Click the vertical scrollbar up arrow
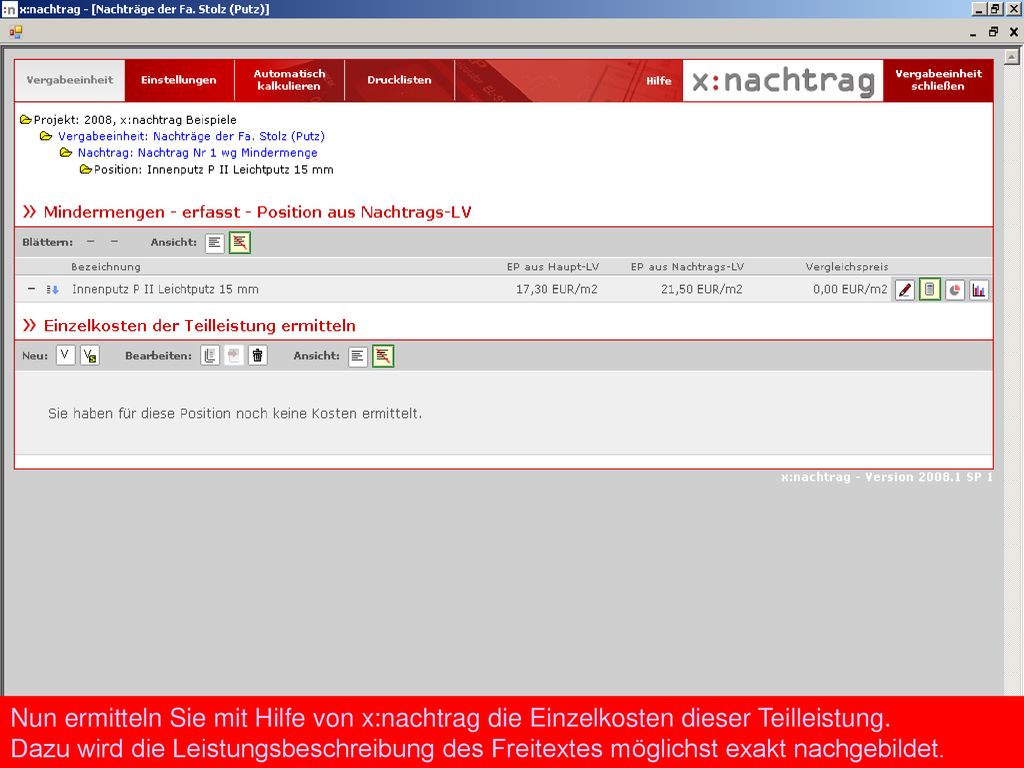The image size is (1024, 768). pyautogui.click(x=1012, y=57)
